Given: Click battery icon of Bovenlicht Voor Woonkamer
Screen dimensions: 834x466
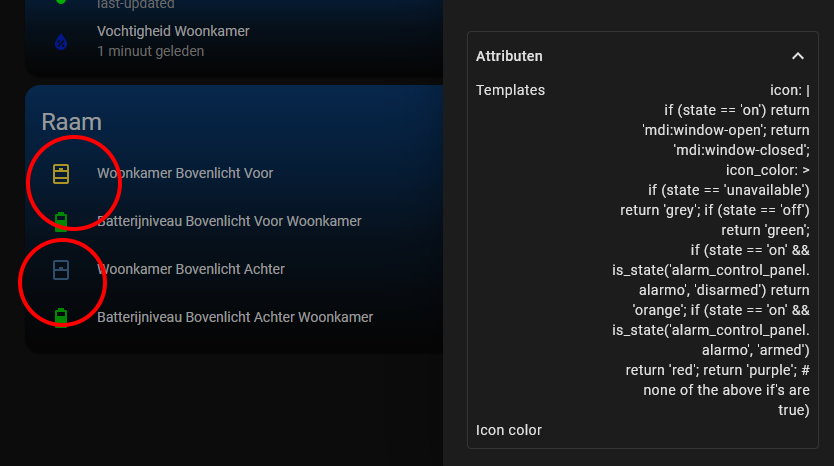Looking at the screenshot, I should pyautogui.click(x=61, y=221).
